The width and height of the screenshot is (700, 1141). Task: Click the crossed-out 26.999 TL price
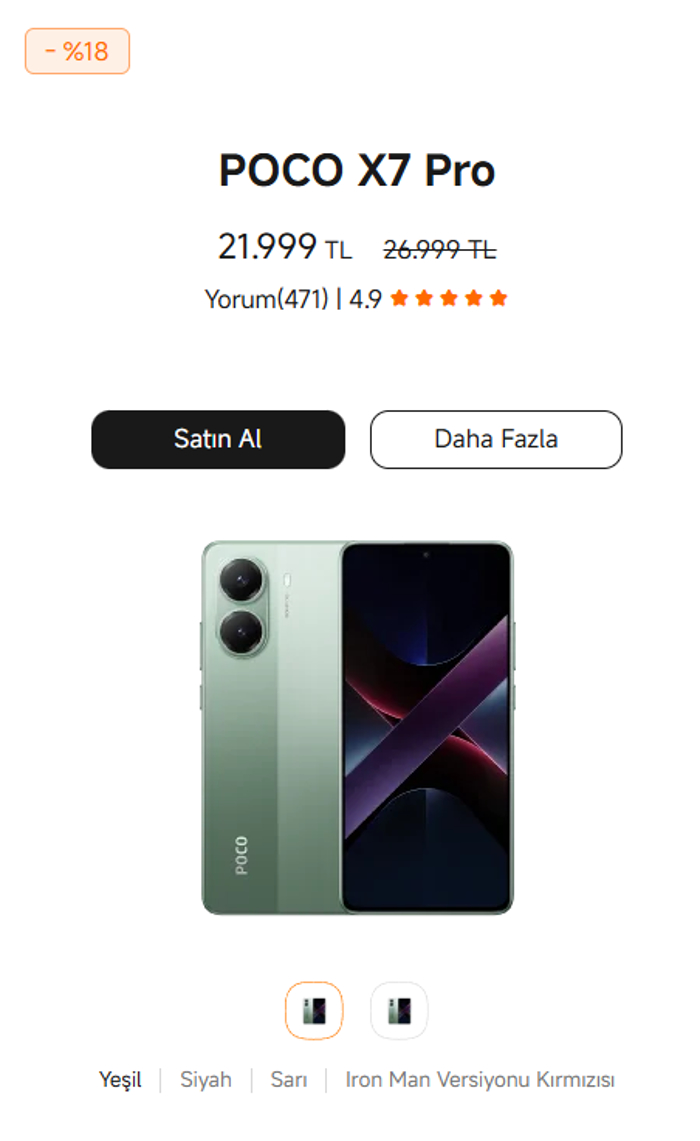point(440,250)
